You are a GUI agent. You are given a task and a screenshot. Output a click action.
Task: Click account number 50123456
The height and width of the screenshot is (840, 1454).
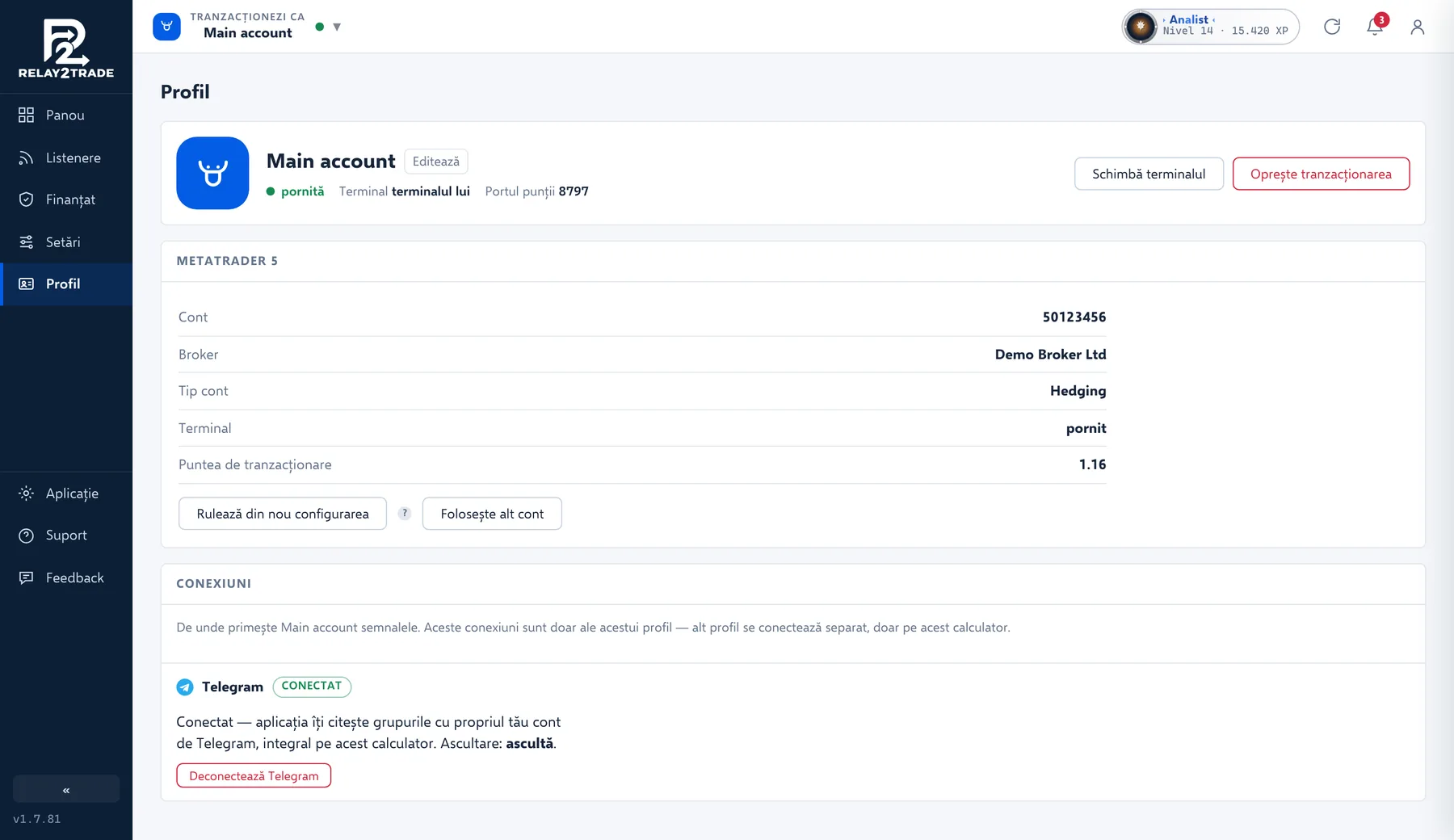1074,317
